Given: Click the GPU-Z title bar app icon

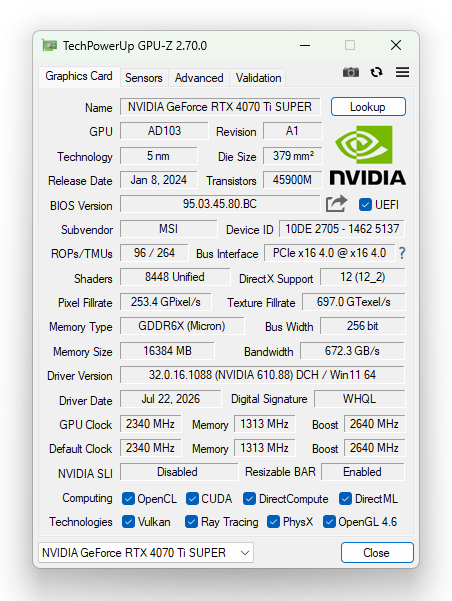Looking at the screenshot, I should pos(49,46).
